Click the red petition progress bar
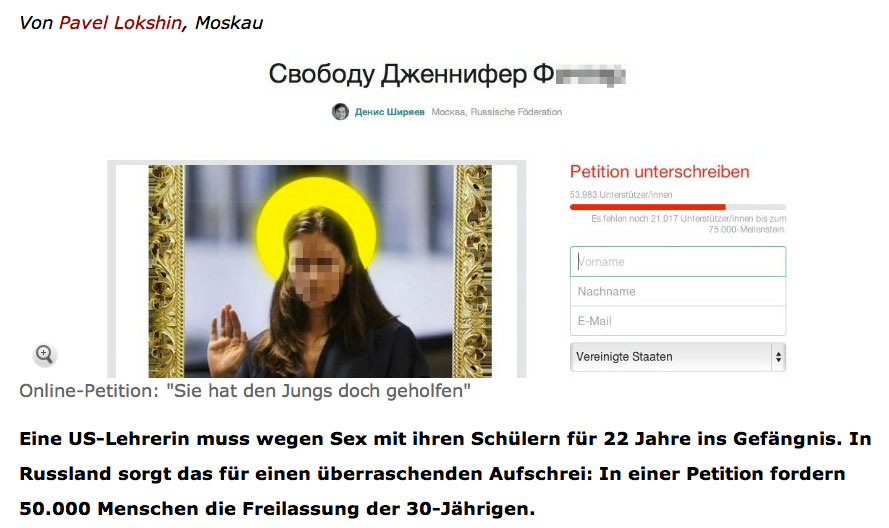889x528 pixels. [647, 207]
